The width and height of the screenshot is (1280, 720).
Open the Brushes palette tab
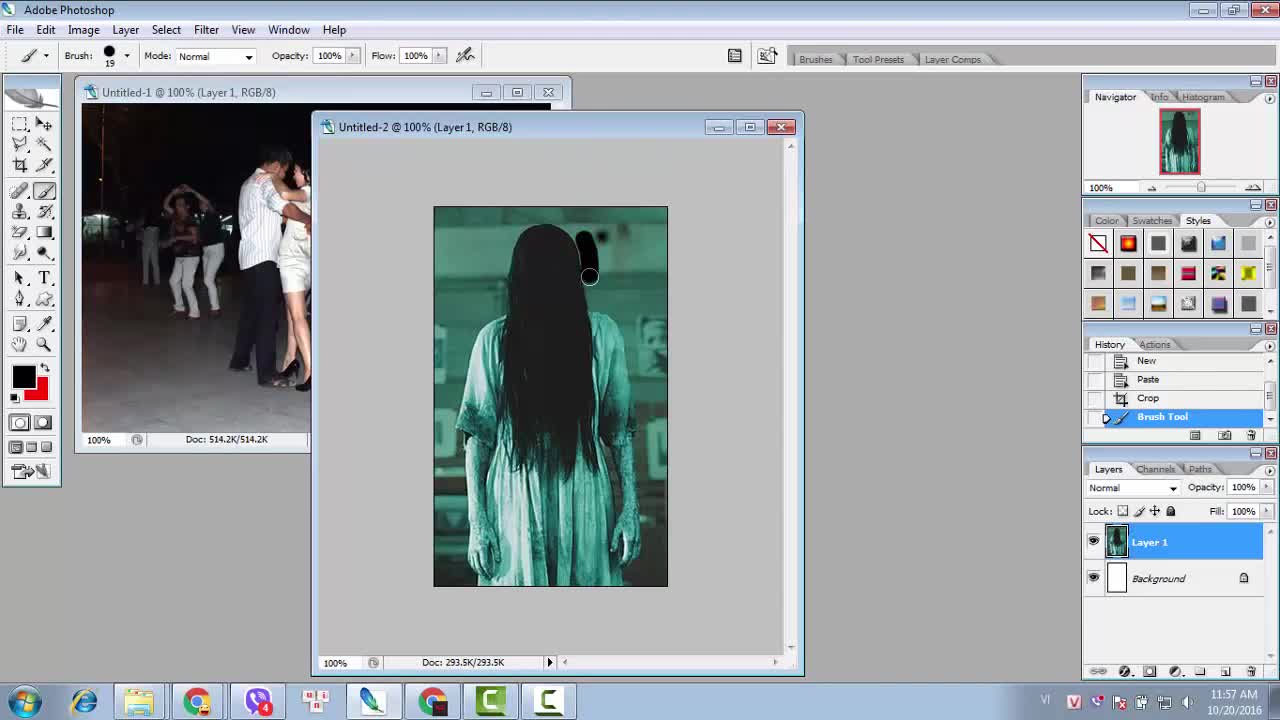(x=815, y=59)
